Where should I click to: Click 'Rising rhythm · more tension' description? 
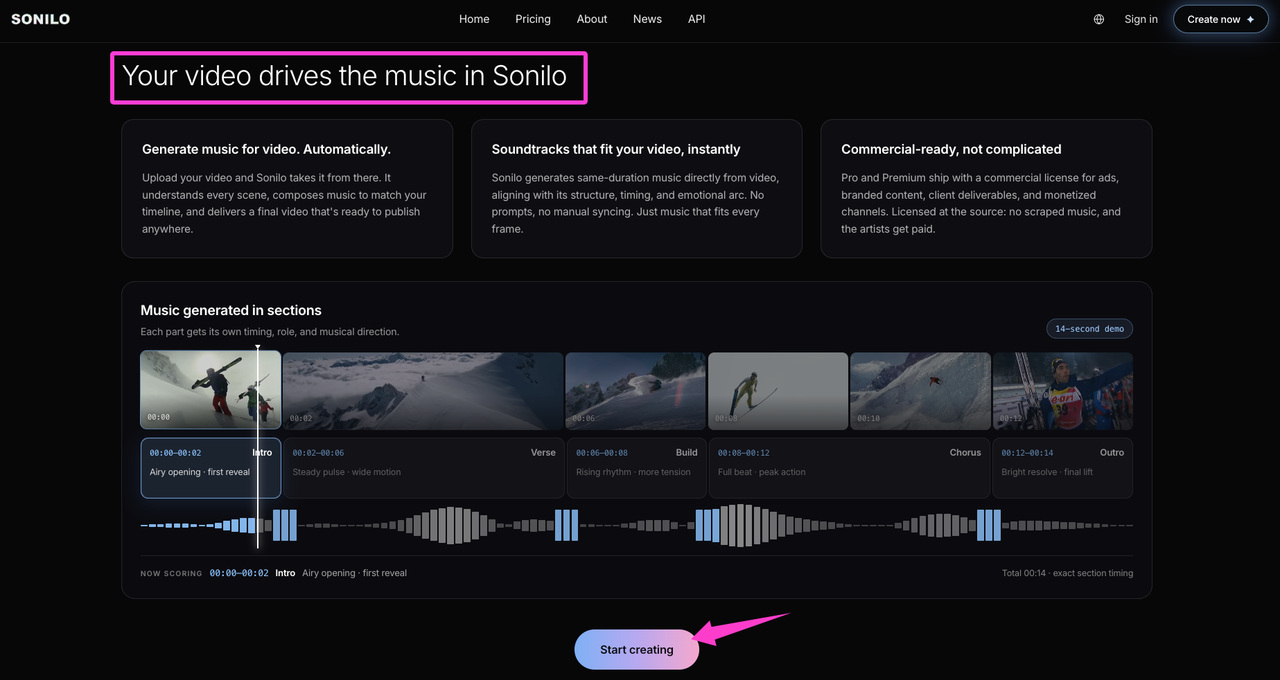633,472
